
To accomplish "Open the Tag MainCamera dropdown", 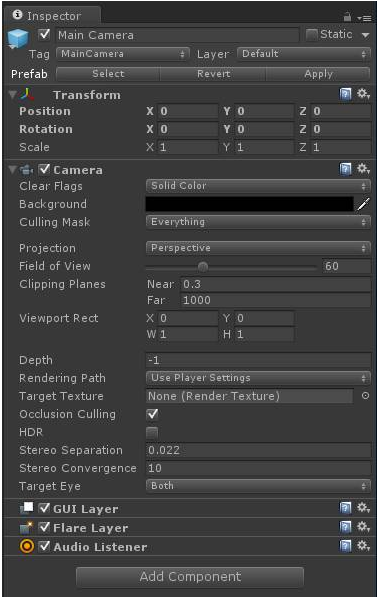I will (123, 54).
